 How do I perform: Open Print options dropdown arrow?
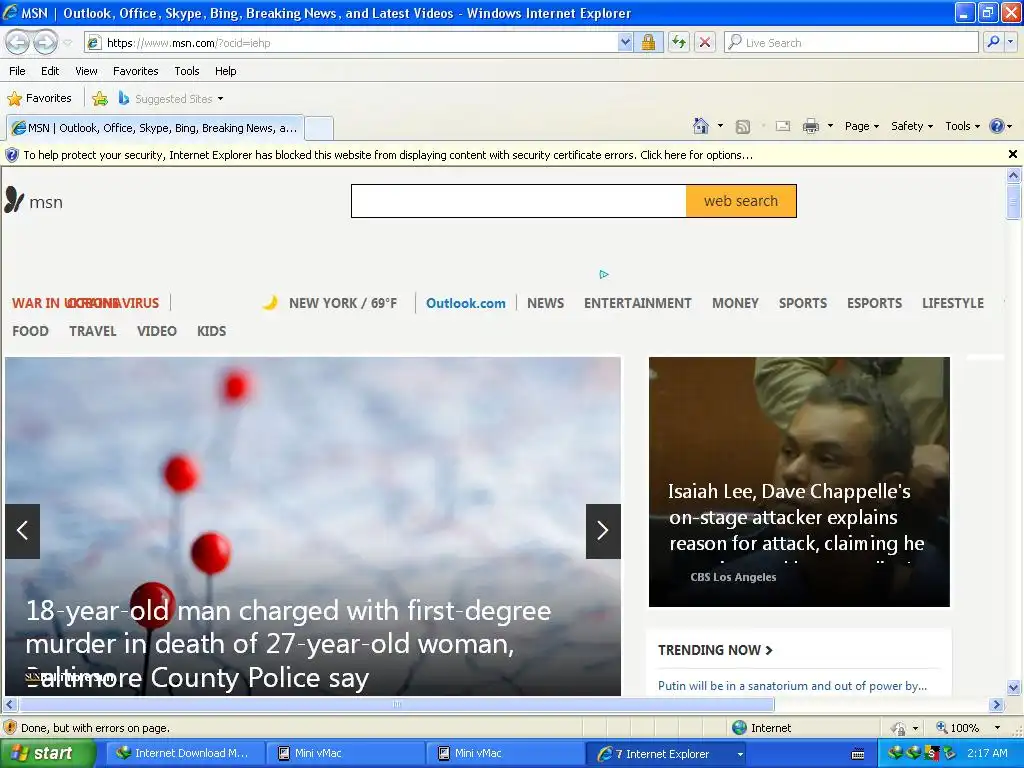[830, 126]
